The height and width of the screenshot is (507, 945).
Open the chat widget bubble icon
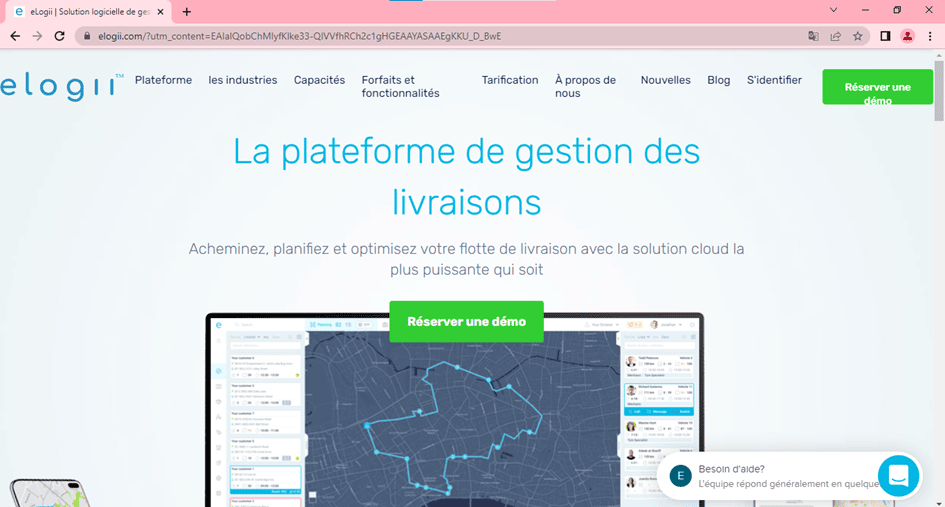point(897,476)
